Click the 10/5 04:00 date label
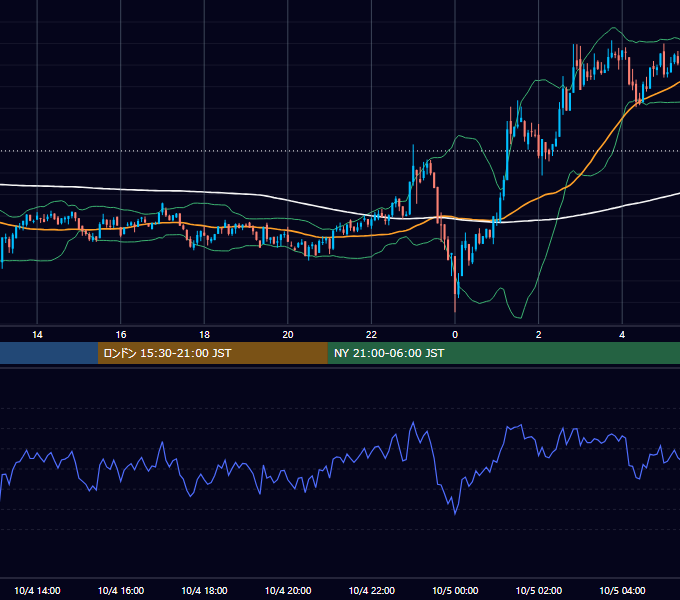Viewport: 680px width, 600px height. pos(622,590)
